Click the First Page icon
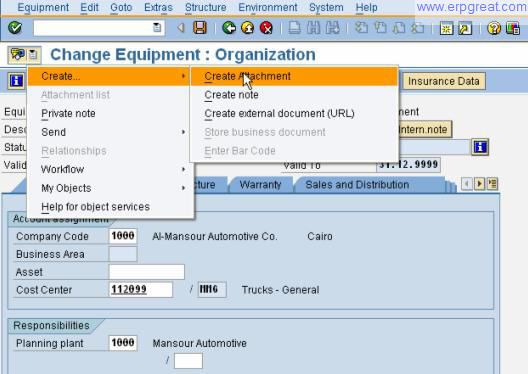This screenshot has width=528, height=374. (361, 28)
